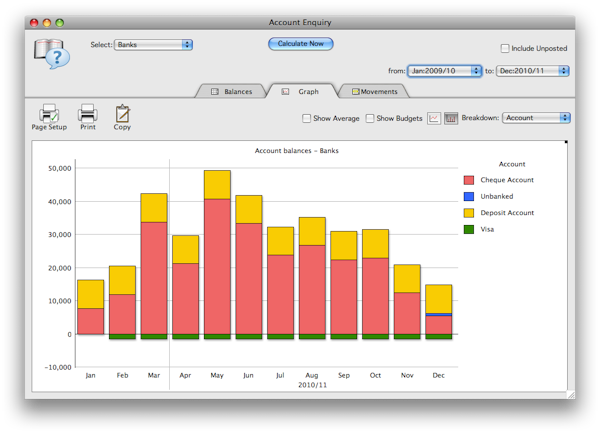Toggle the Show Average checkbox
This screenshot has width=600, height=433.
307,118
